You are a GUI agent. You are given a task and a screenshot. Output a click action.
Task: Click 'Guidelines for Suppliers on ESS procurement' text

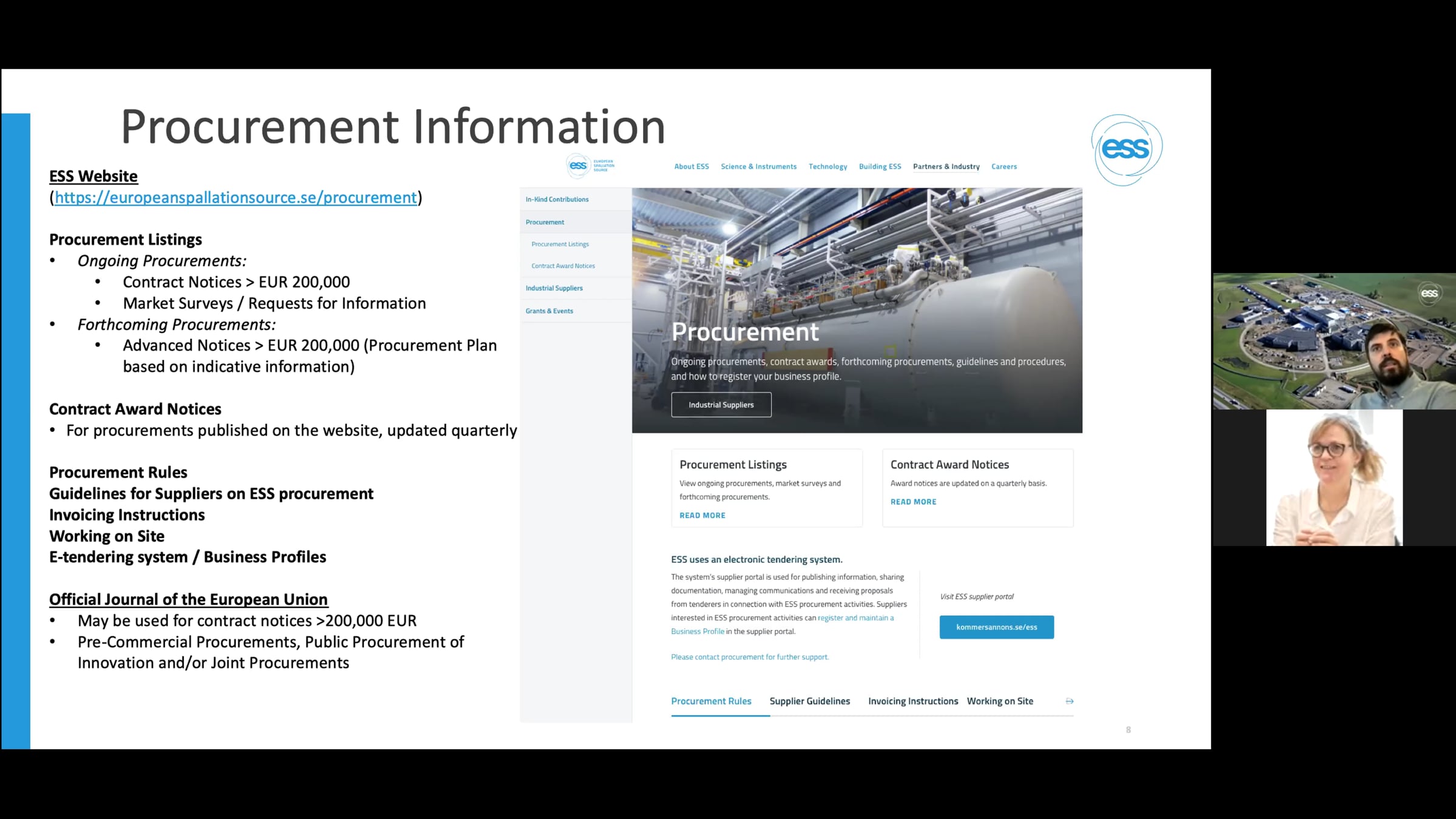tap(211, 494)
